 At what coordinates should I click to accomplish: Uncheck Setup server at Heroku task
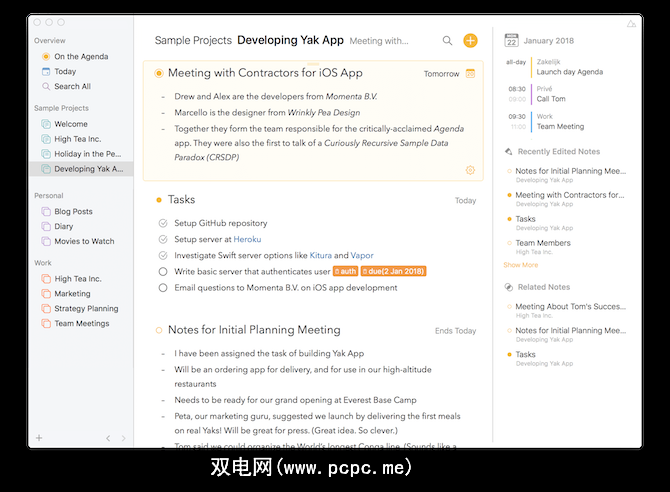[163, 239]
